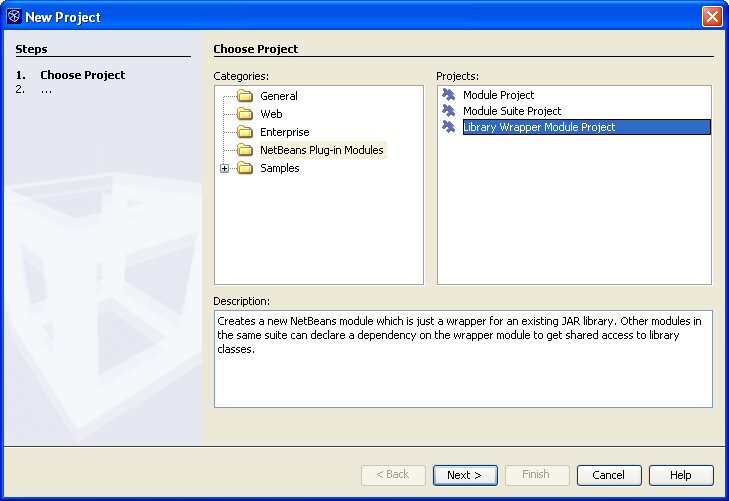Click the Choose Project step in the Steps list

click(x=82, y=75)
